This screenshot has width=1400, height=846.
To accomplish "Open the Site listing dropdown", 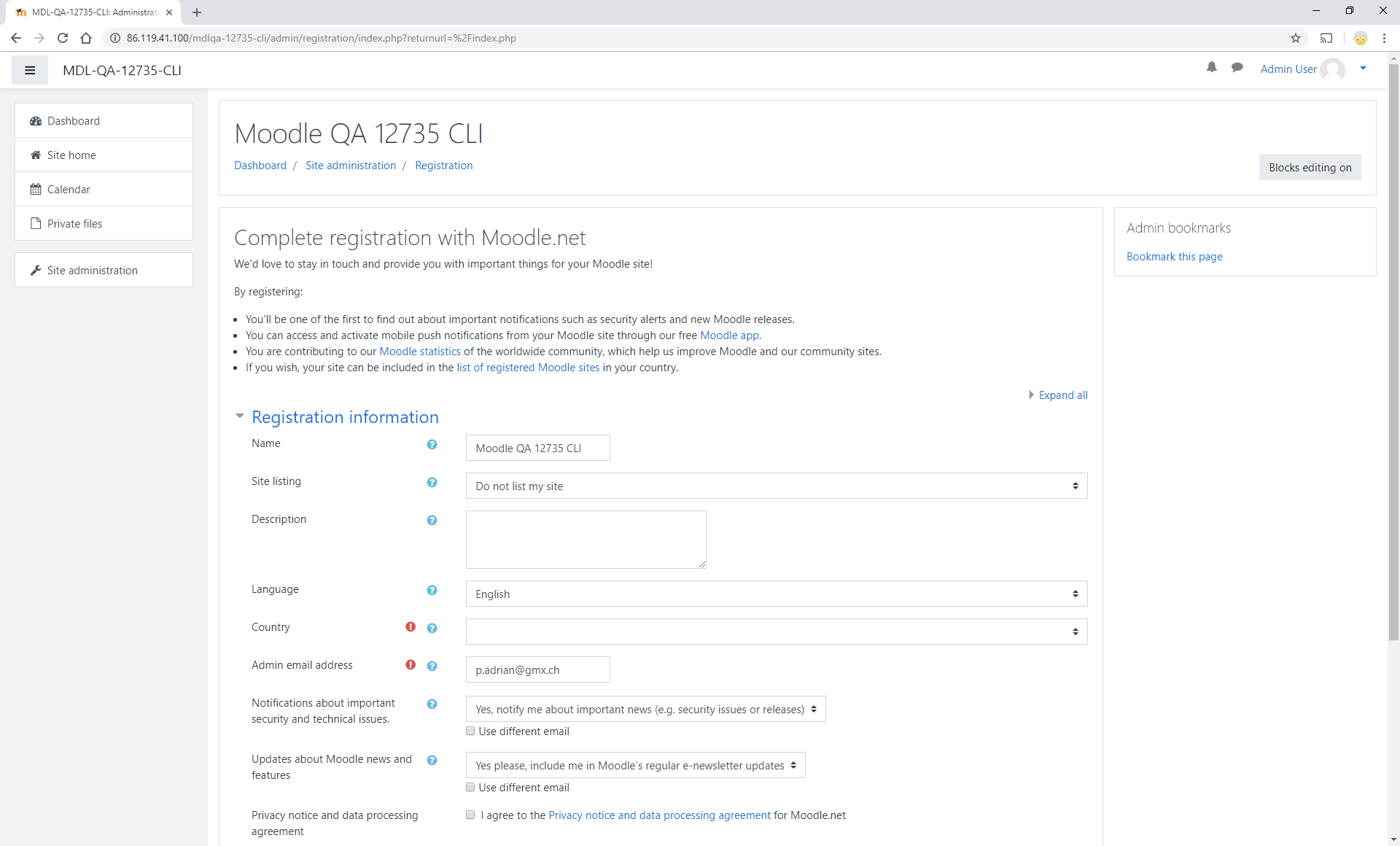I will click(x=777, y=486).
